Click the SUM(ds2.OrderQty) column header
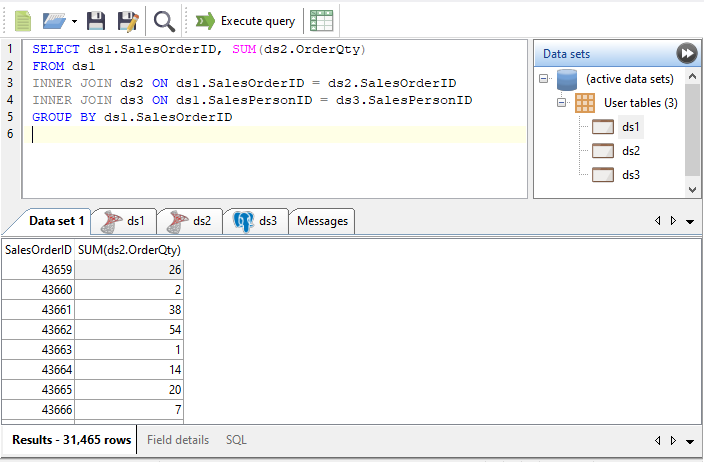The width and height of the screenshot is (704, 462). [x=129, y=249]
